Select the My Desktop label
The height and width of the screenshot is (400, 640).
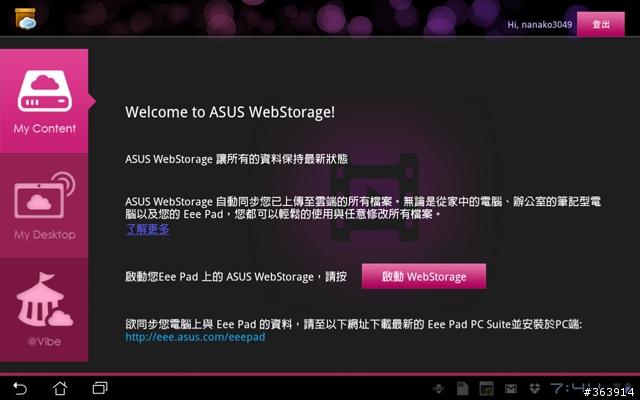(x=44, y=235)
